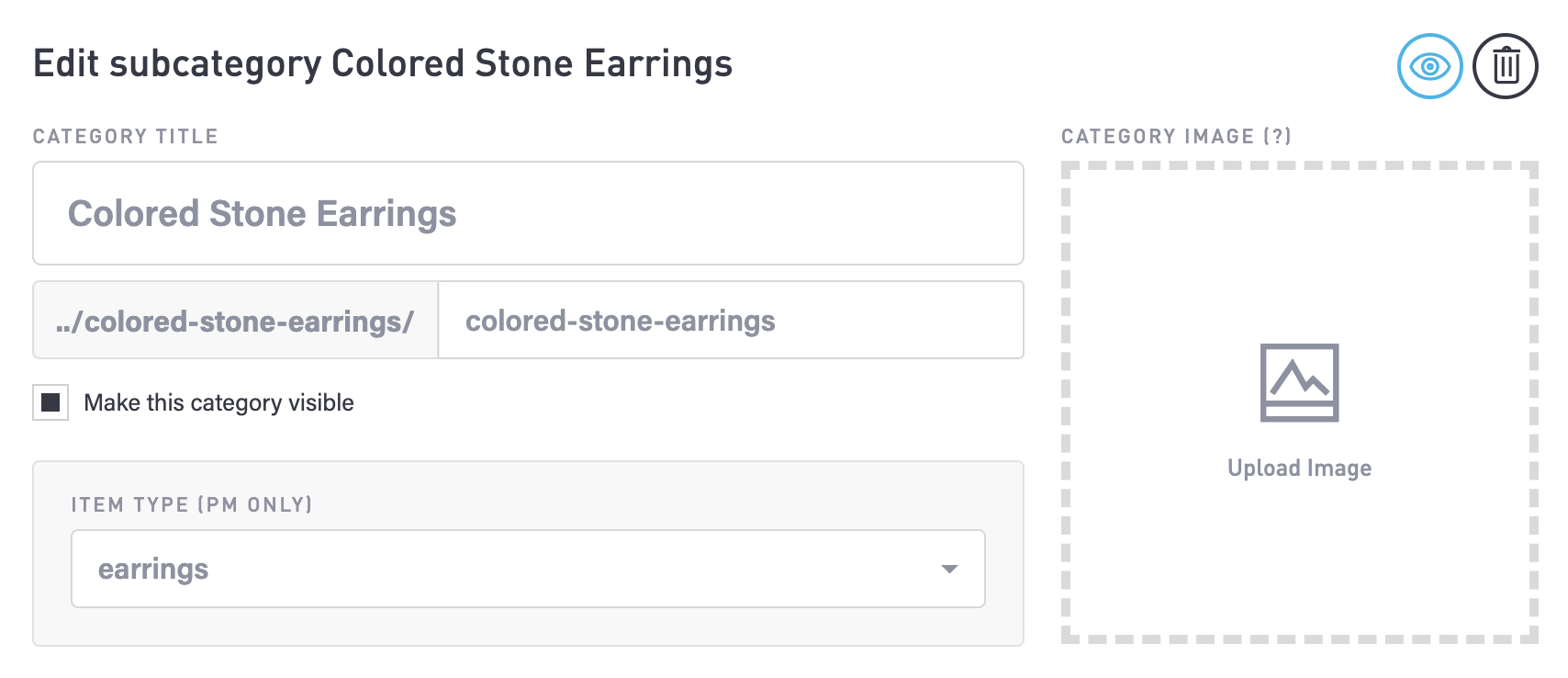Toggle the category visible checkbox
Viewport: 1568px width, 678px height.
coord(50,402)
